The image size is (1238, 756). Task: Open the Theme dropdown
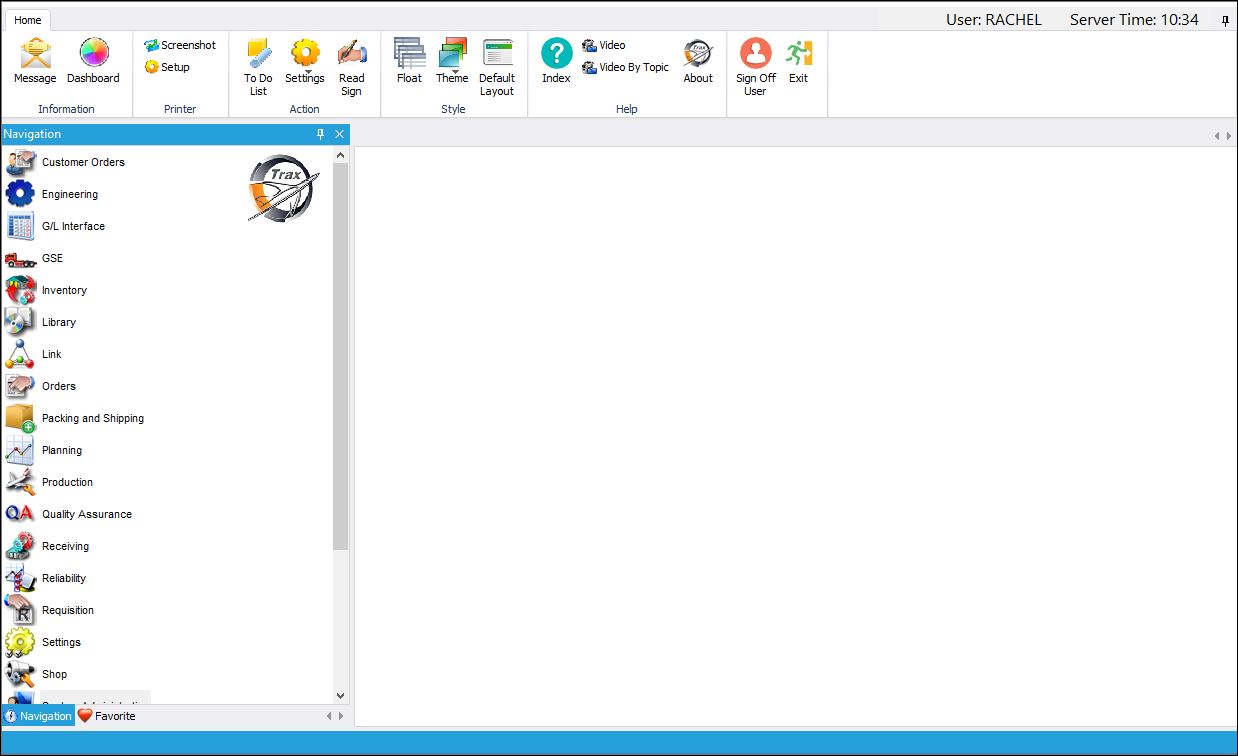click(x=452, y=62)
